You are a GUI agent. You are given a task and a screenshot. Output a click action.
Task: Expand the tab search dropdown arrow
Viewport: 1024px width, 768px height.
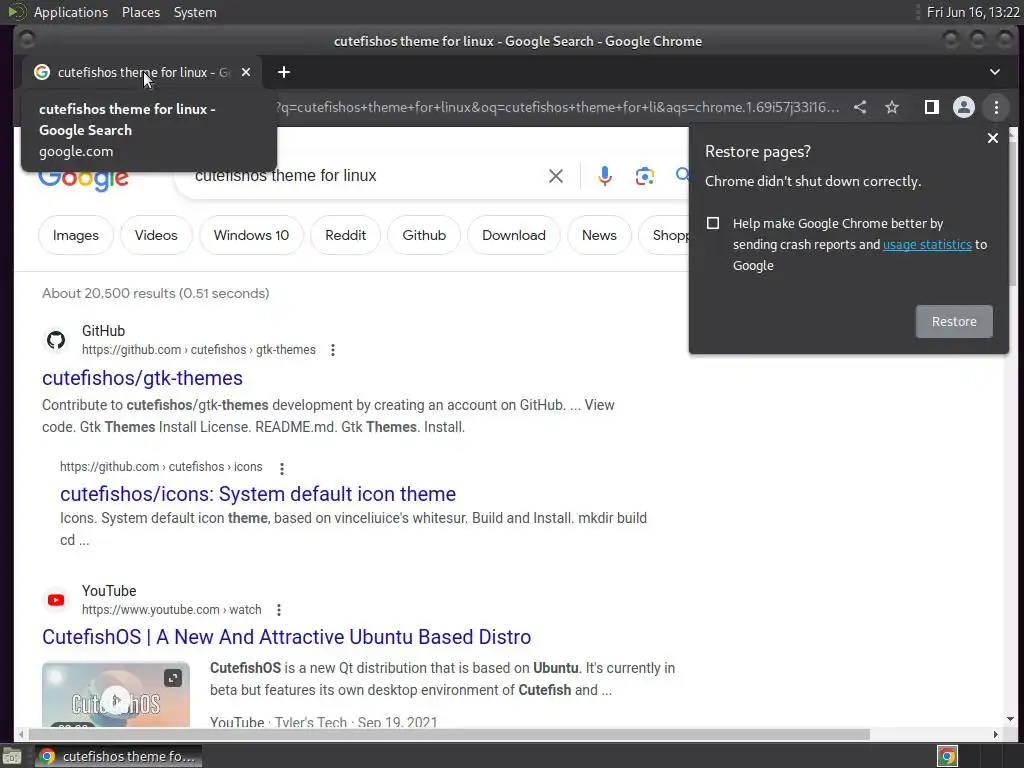(x=995, y=72)
